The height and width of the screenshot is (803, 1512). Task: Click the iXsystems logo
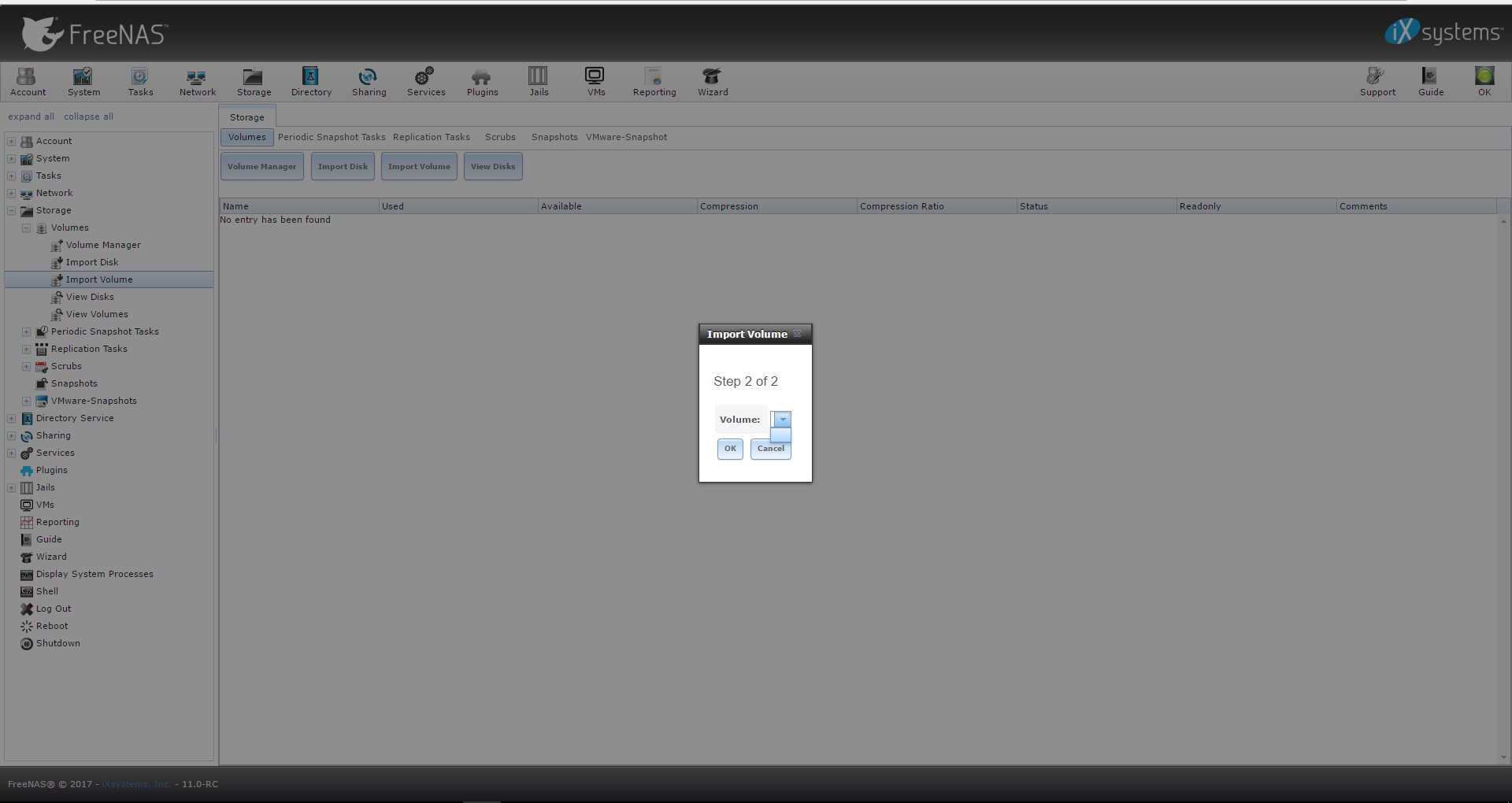click(1443, 32)
